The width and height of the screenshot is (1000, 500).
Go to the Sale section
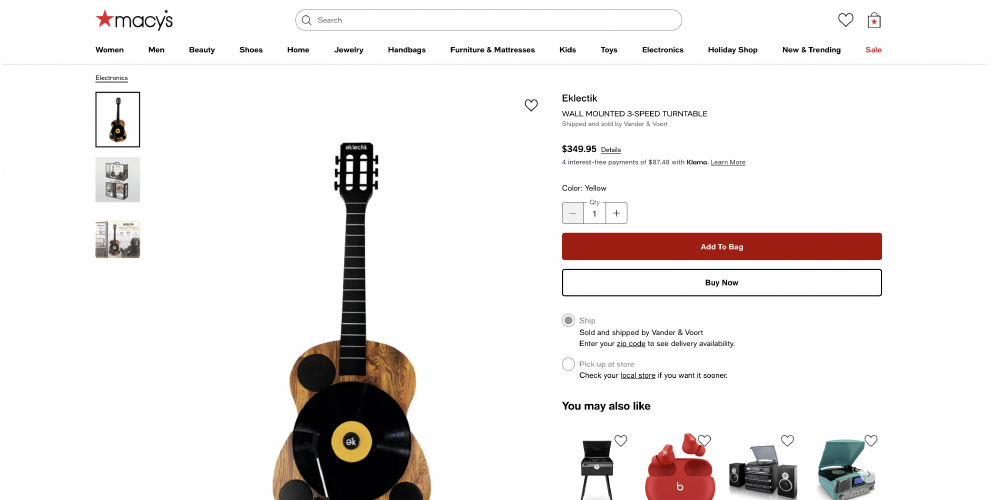pos(873,50)
